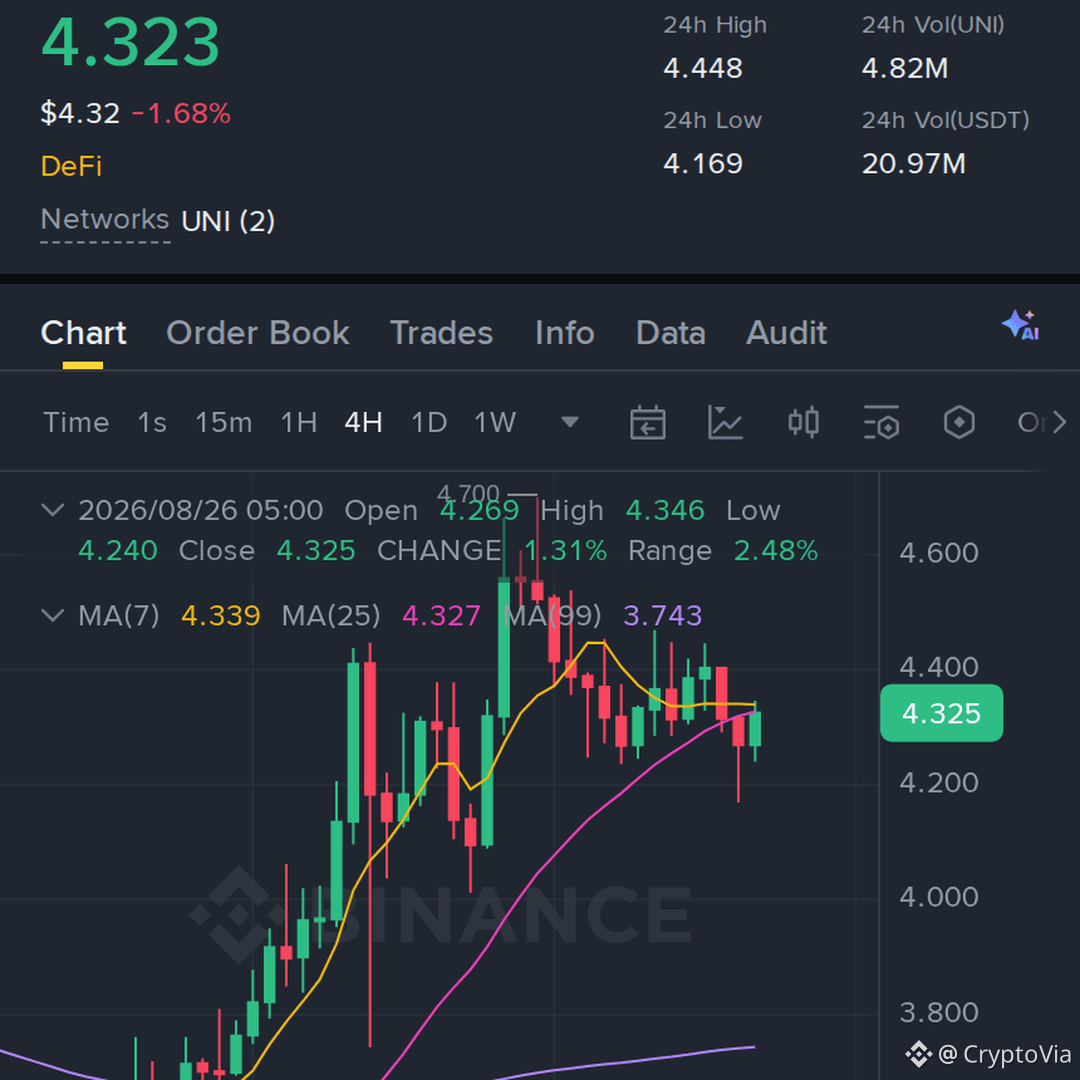Click the 3.800 price axis label

click(939, 1012)
